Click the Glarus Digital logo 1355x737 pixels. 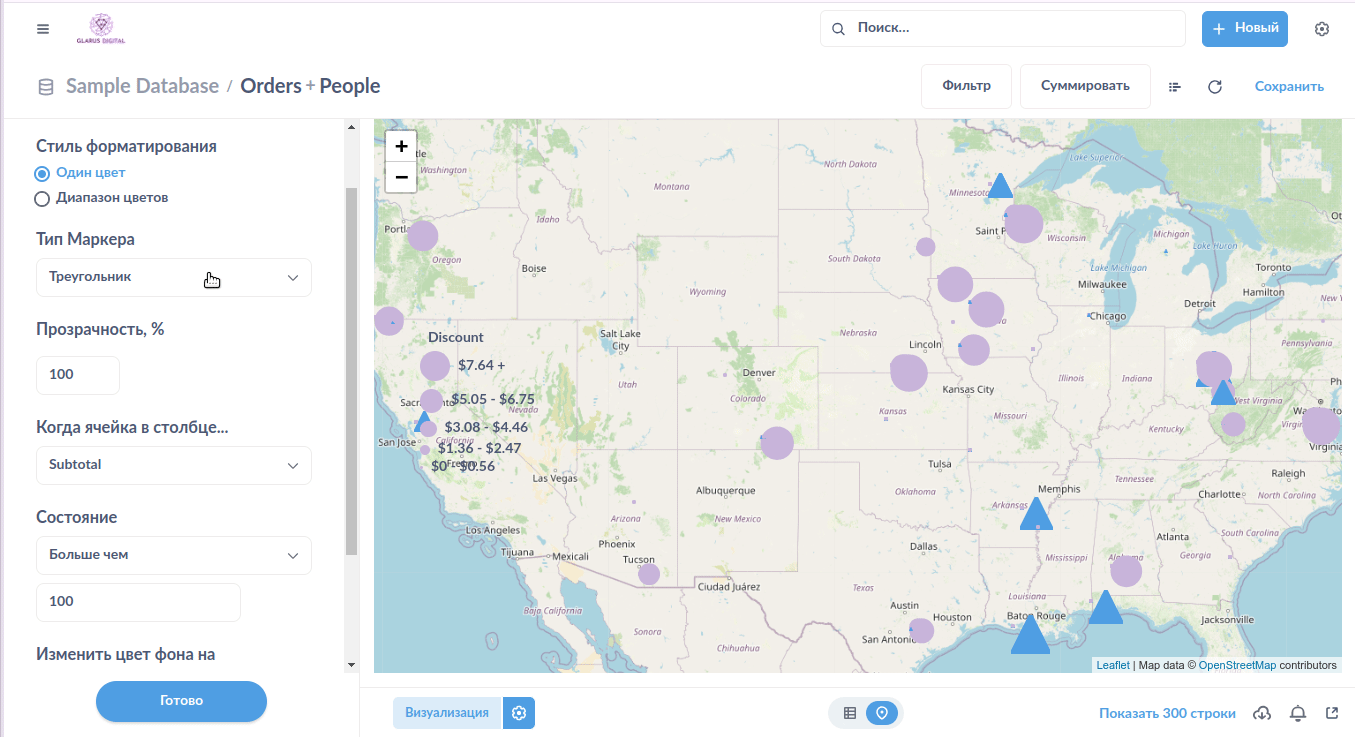pyautogui.click(x=100, y=29)
